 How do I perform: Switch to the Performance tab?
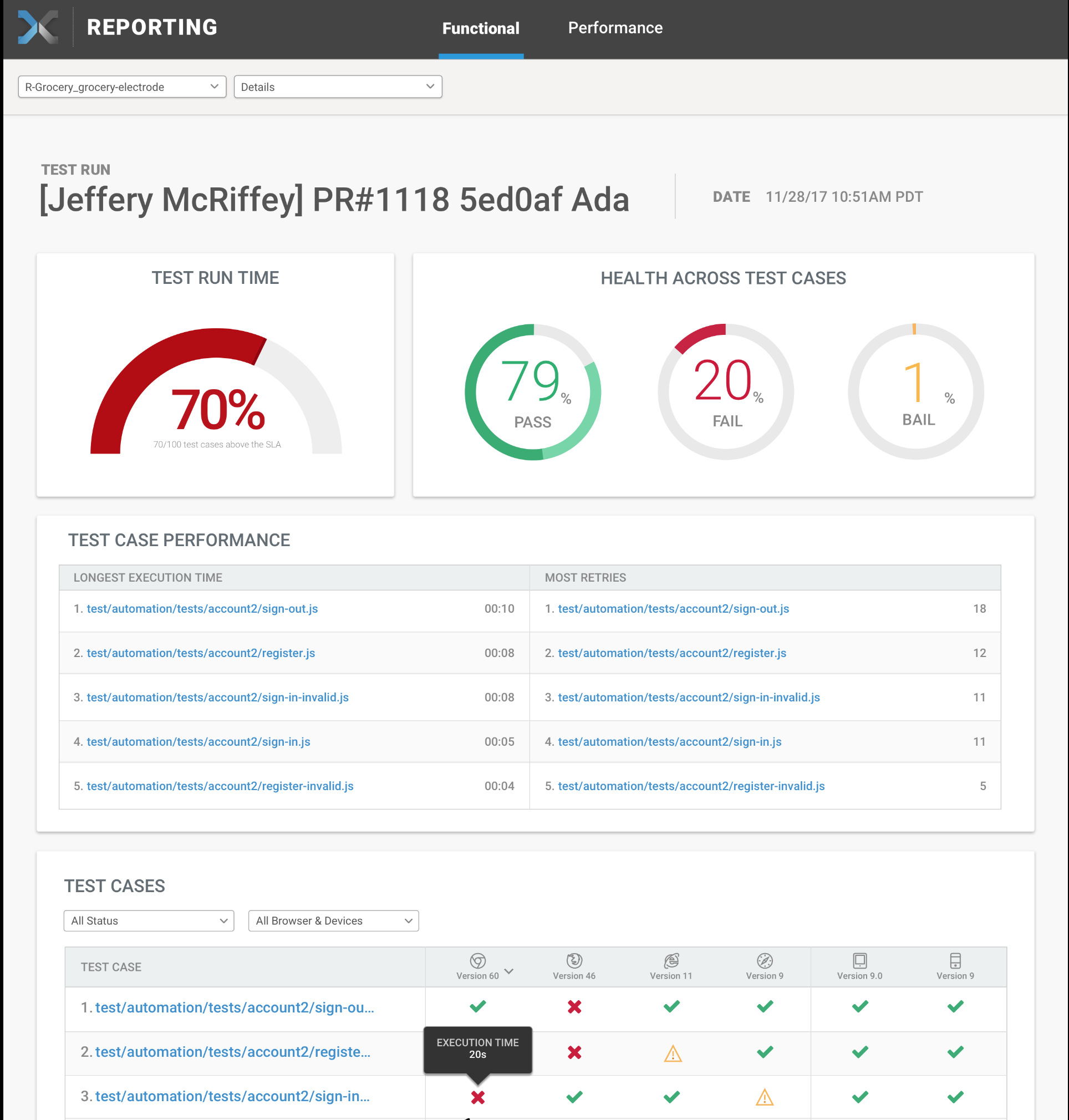coord(615,27)
